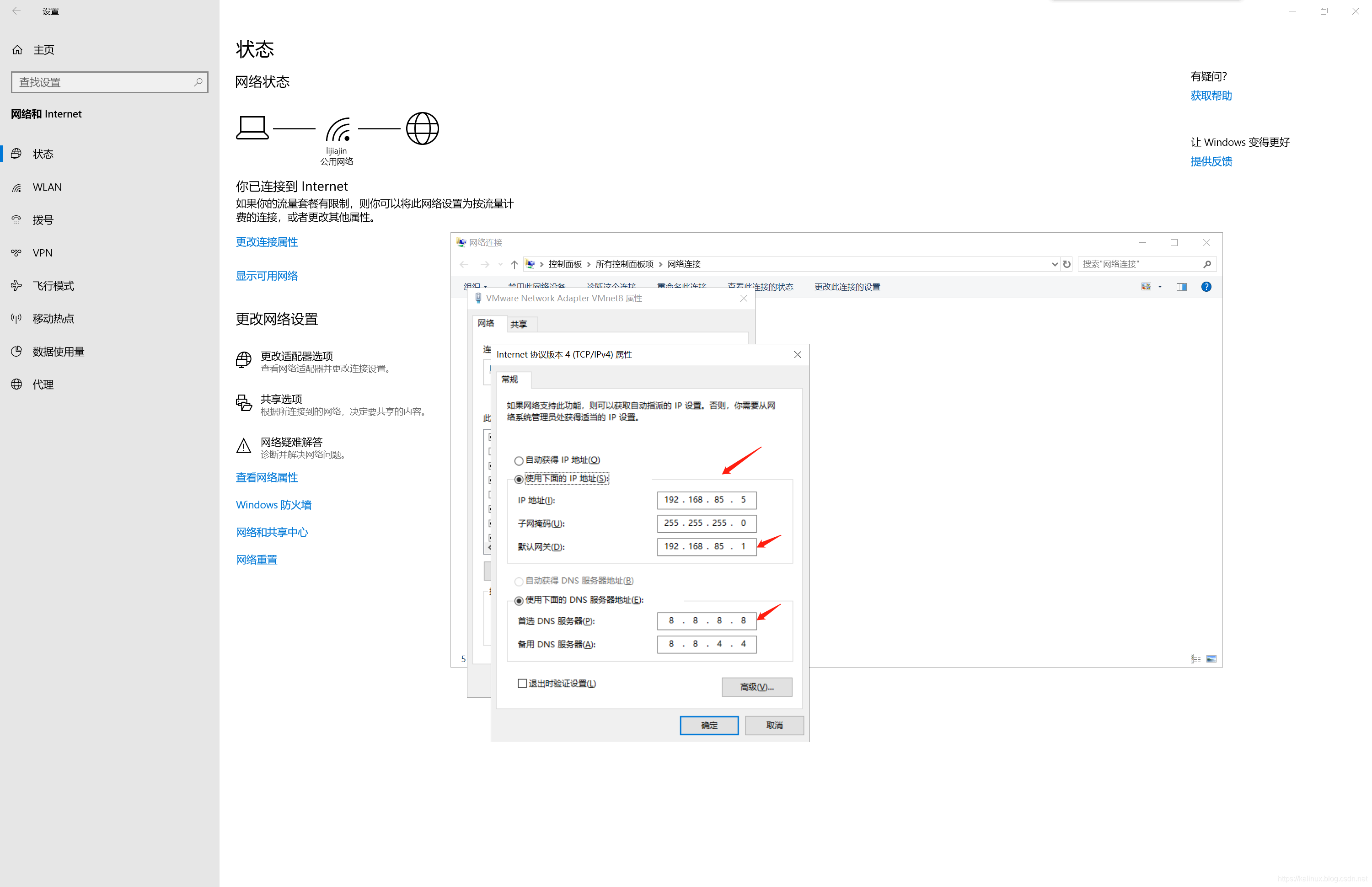
Task: Click back arrow in 网络连接 window
Action: click(x=464, y=264)
